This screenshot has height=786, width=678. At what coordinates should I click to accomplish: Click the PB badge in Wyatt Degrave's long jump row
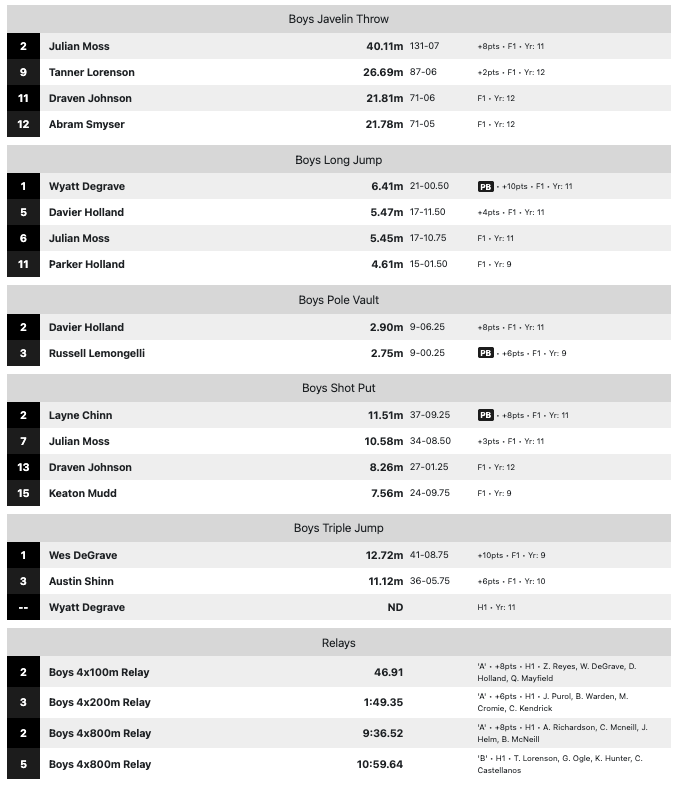point(486,186)
